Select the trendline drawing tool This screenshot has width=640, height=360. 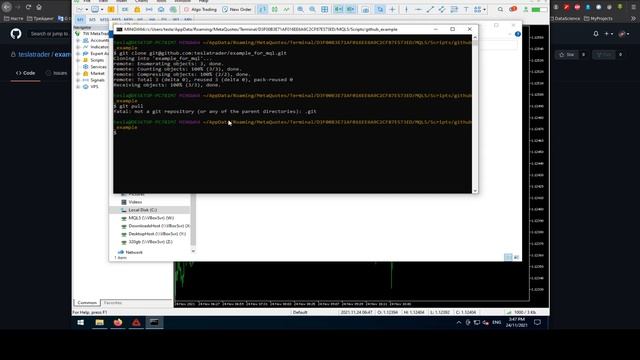[430, 9]
